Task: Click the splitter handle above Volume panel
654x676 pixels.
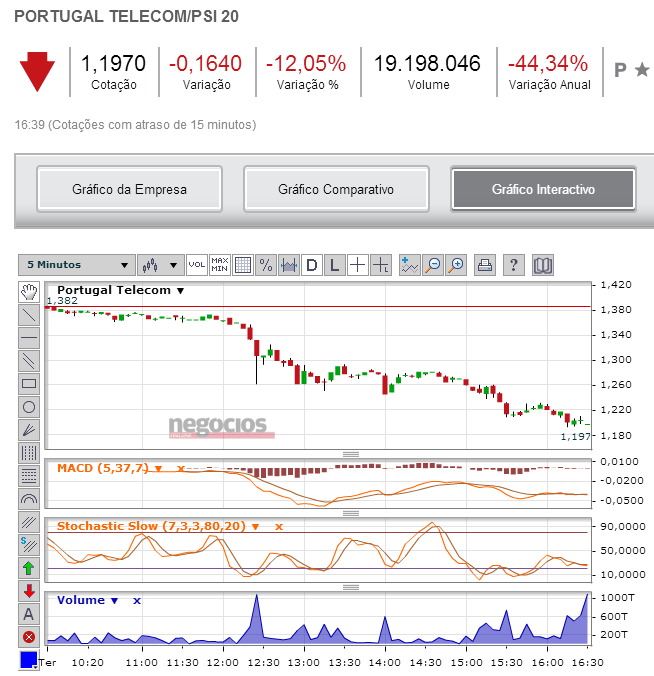Action: pyautogui.click(x=351, y=587)
